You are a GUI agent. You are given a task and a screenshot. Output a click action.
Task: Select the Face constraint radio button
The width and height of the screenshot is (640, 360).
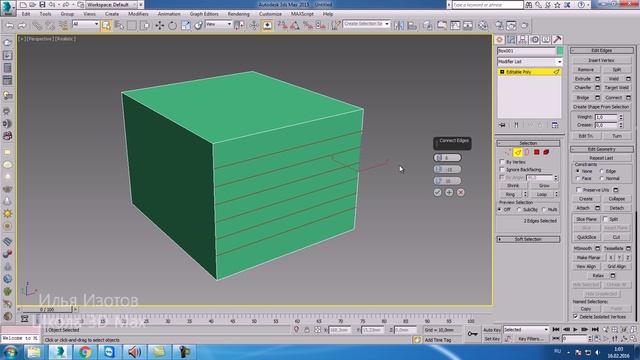coord(578,178)
